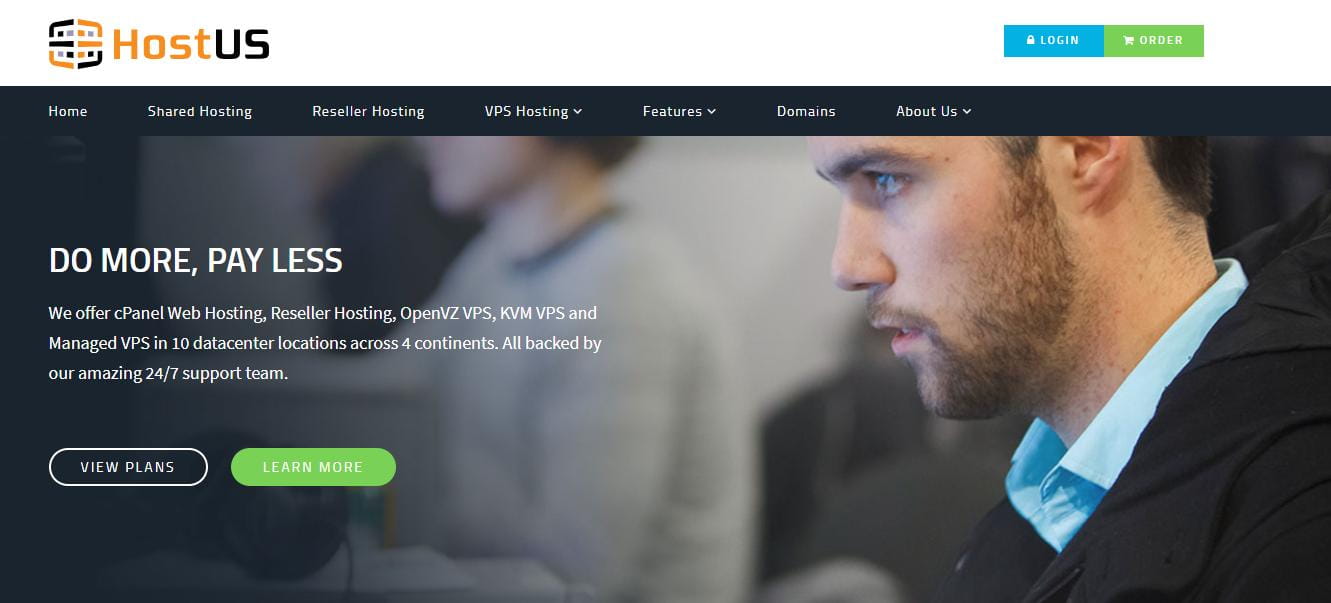This screenshot has width=1331, height=603.
Task: Expand the Features dropdown chevron
Action: point(712,112)
